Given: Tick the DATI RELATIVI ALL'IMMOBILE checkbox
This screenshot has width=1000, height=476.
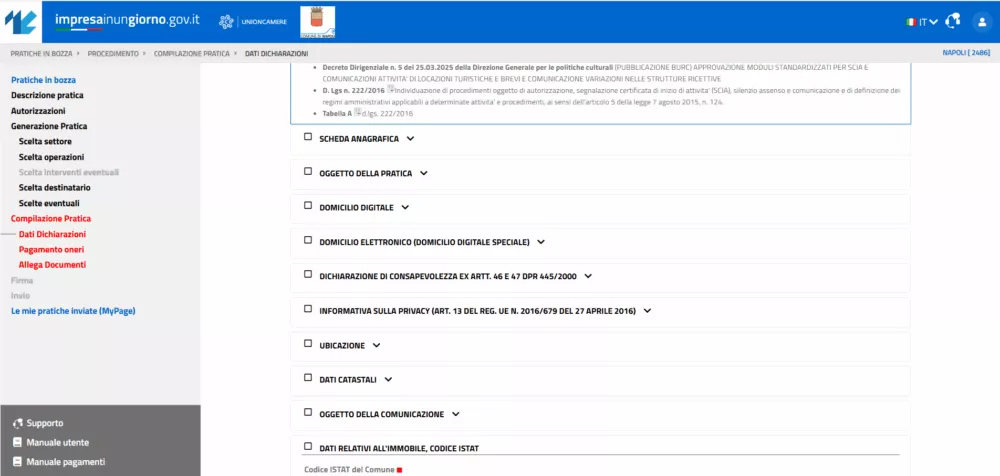Looking at the screenshot, I should point(308,447).
